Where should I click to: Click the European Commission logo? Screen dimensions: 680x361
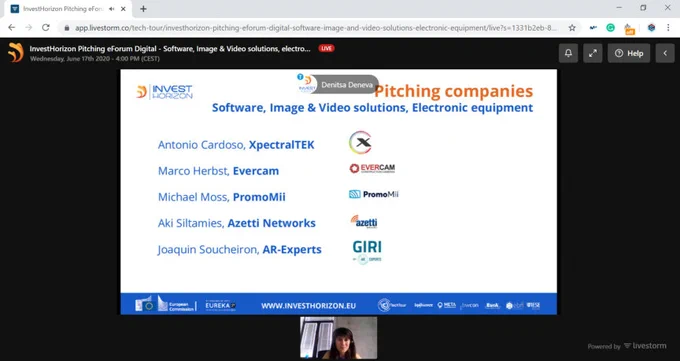[x=165, y=305]
